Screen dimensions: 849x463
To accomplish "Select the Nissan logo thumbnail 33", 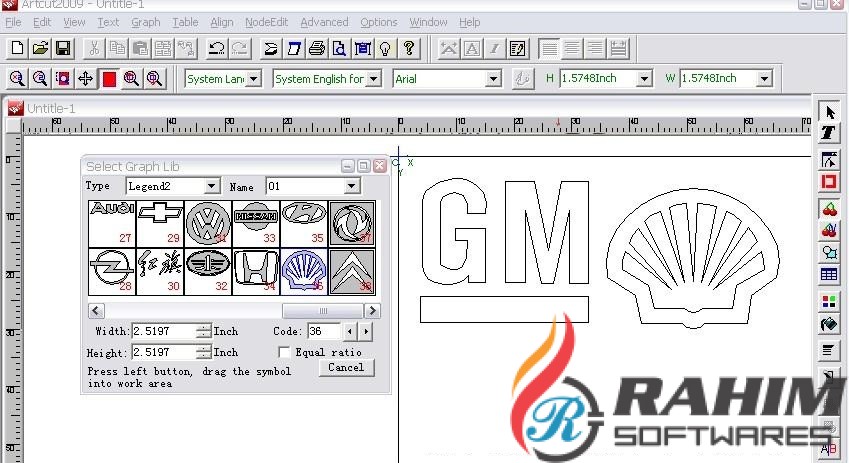I will tap(256, 224).
